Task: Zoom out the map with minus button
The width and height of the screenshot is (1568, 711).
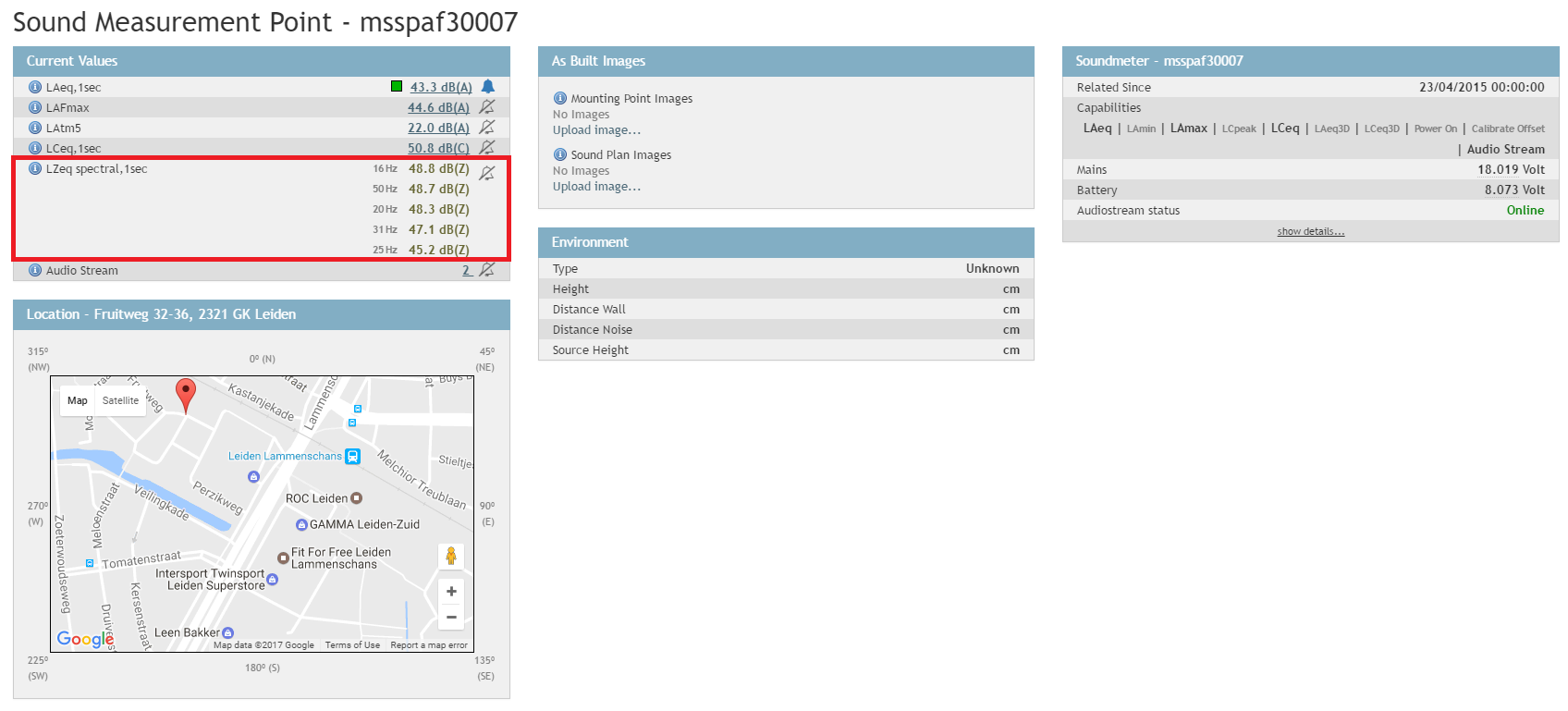Action: tap(451, 617)
